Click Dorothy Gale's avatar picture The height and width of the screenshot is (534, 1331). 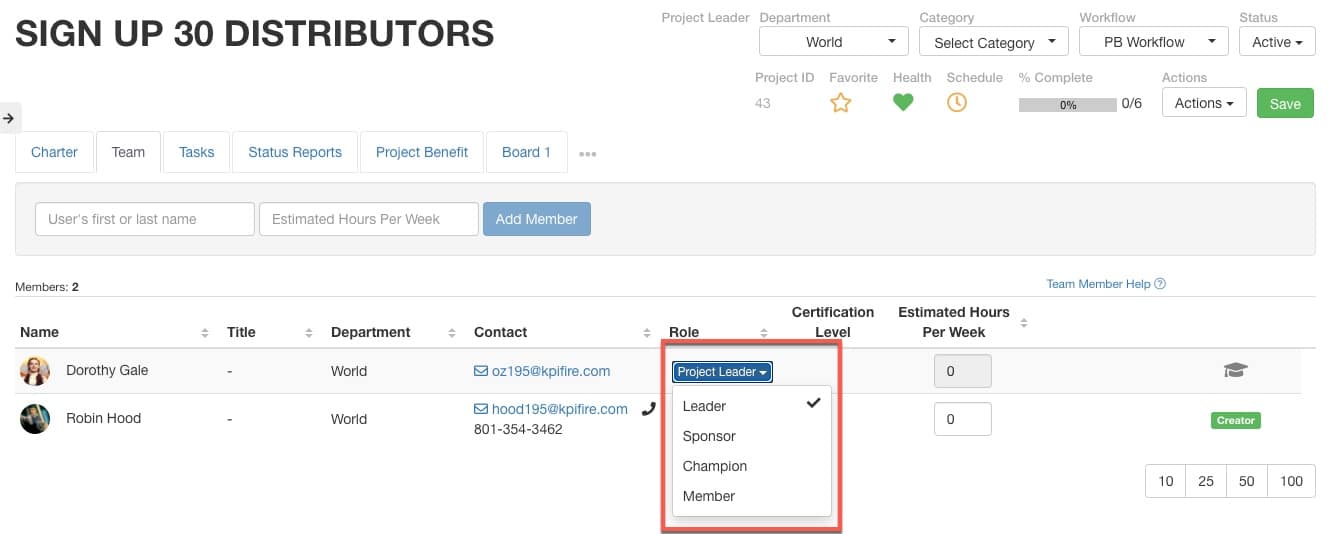35,371
